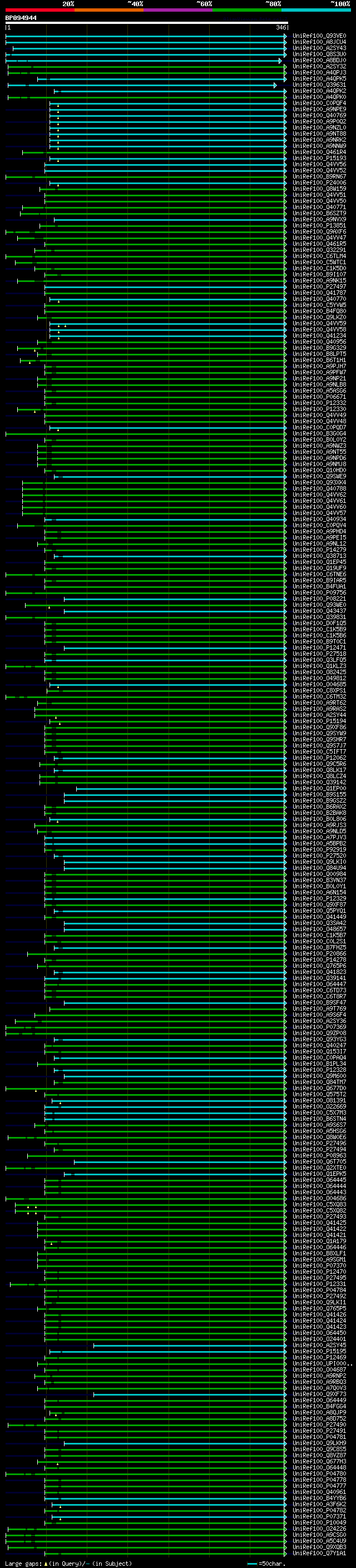Screen dimensions: 356x1568
Task: Click label UniRef100_A7PJV3
Action: (x=319, y=838)
